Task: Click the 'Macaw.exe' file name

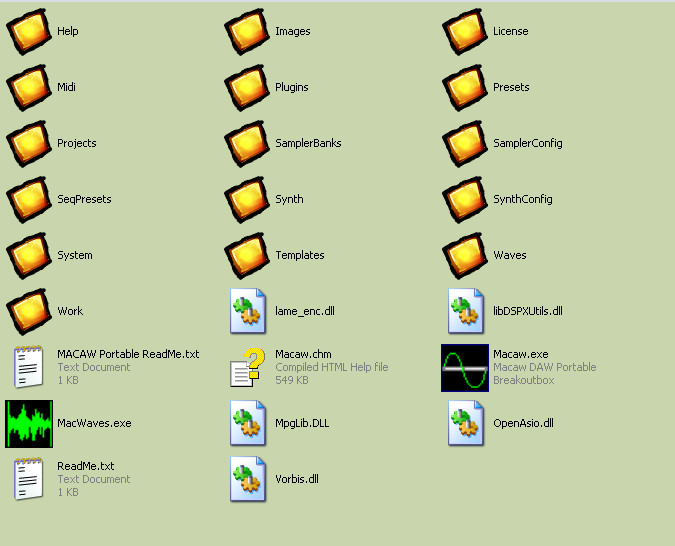Action: pos(521,354)
